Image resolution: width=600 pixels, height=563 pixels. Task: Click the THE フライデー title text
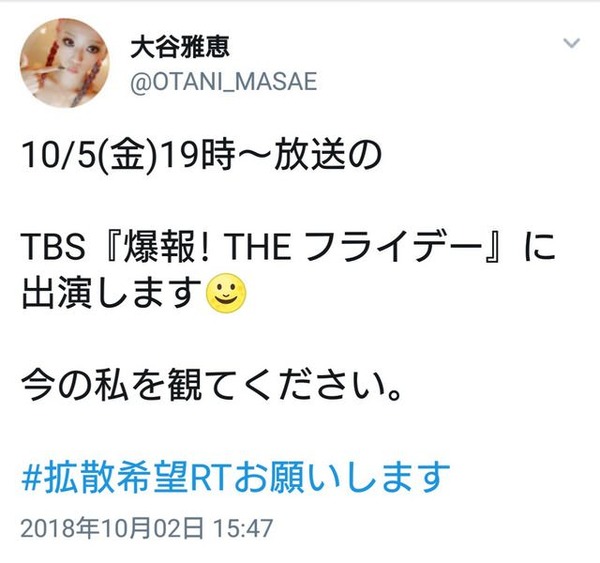pyautogui.click(x=355, y=247)
